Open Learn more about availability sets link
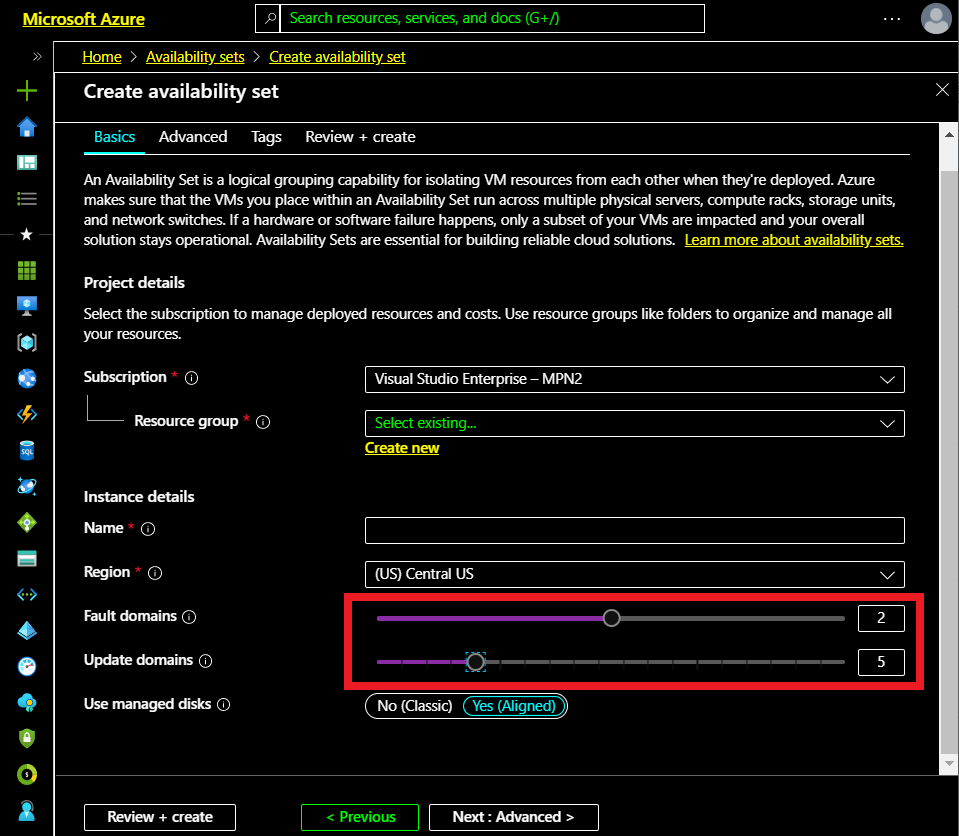This screenshot has height=836, width=959. [x=794, y=240]
